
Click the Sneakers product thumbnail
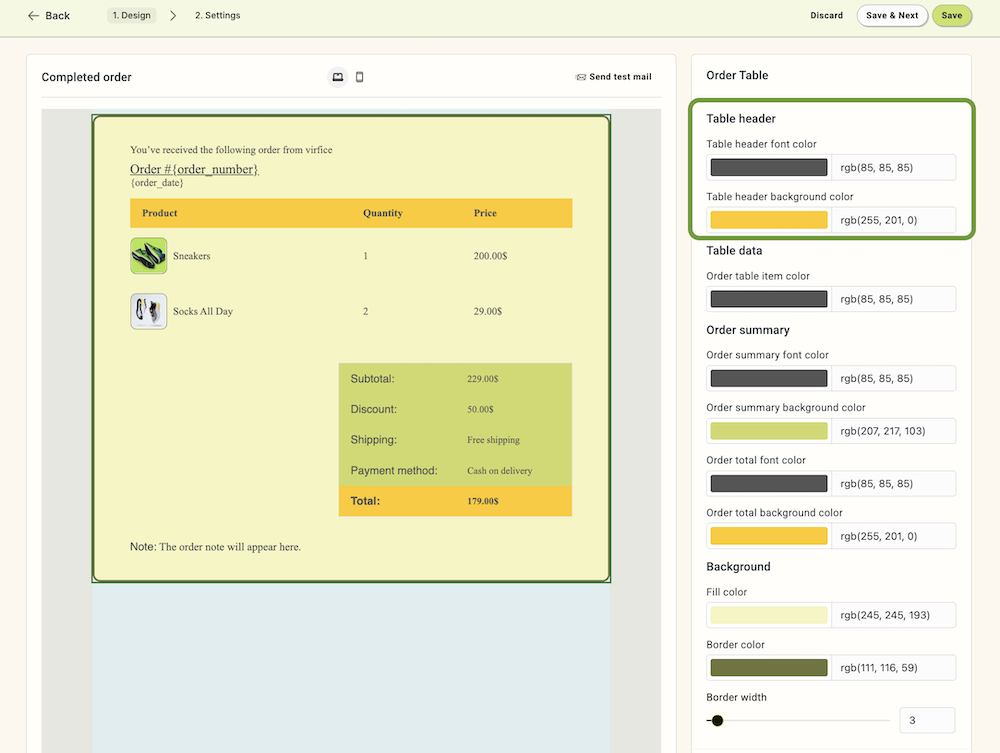coord(149,256)
